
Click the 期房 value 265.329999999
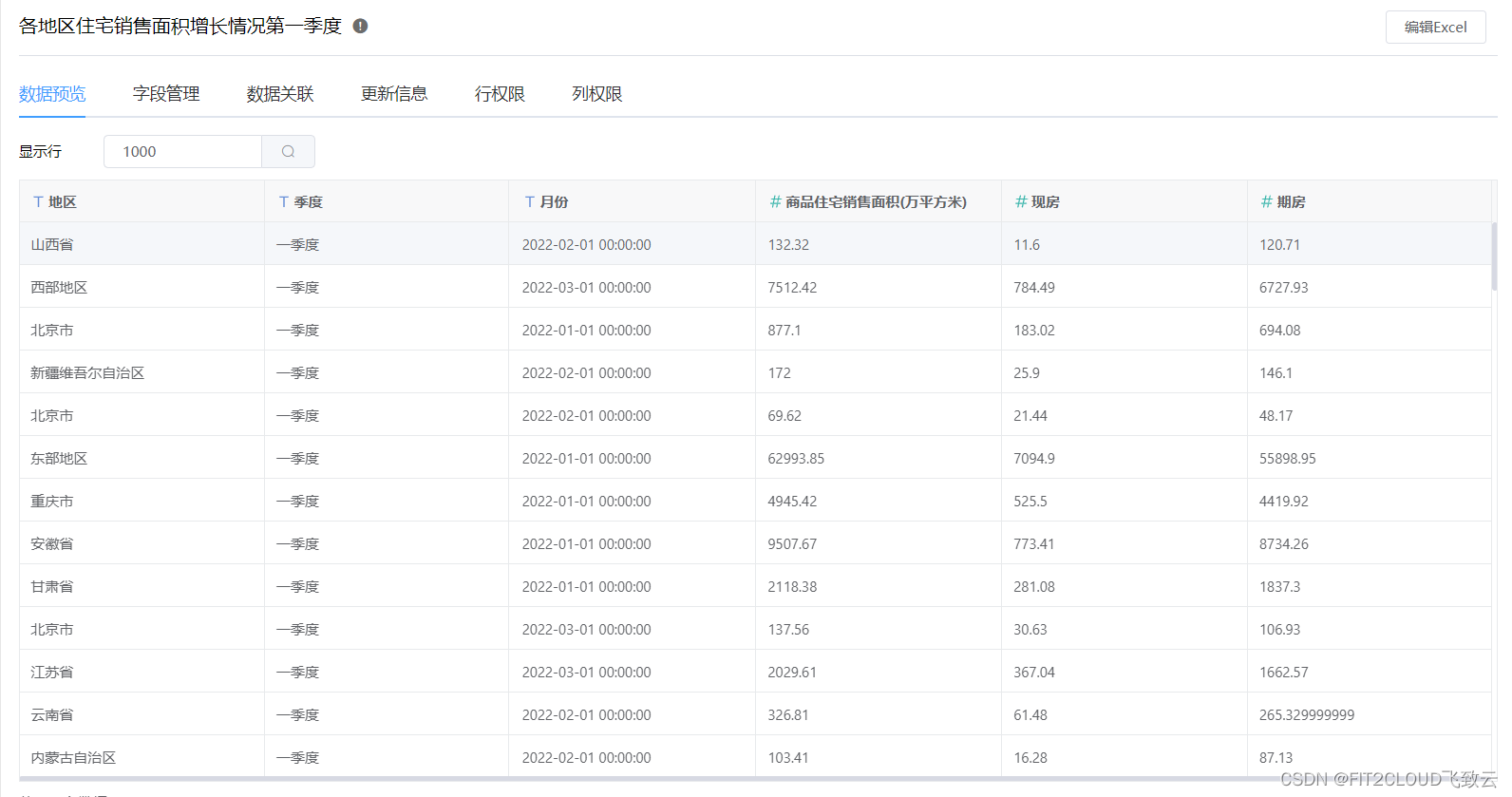[1307, 714]
